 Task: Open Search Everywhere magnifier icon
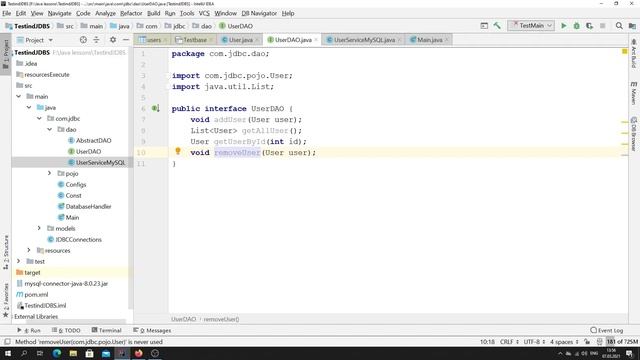pos(619,26)
